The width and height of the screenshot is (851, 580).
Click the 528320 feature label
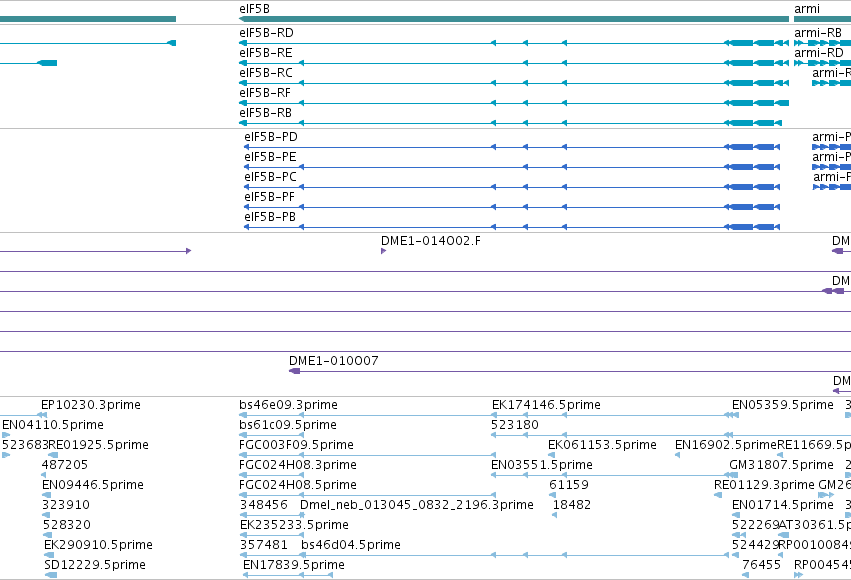[67, 525]
